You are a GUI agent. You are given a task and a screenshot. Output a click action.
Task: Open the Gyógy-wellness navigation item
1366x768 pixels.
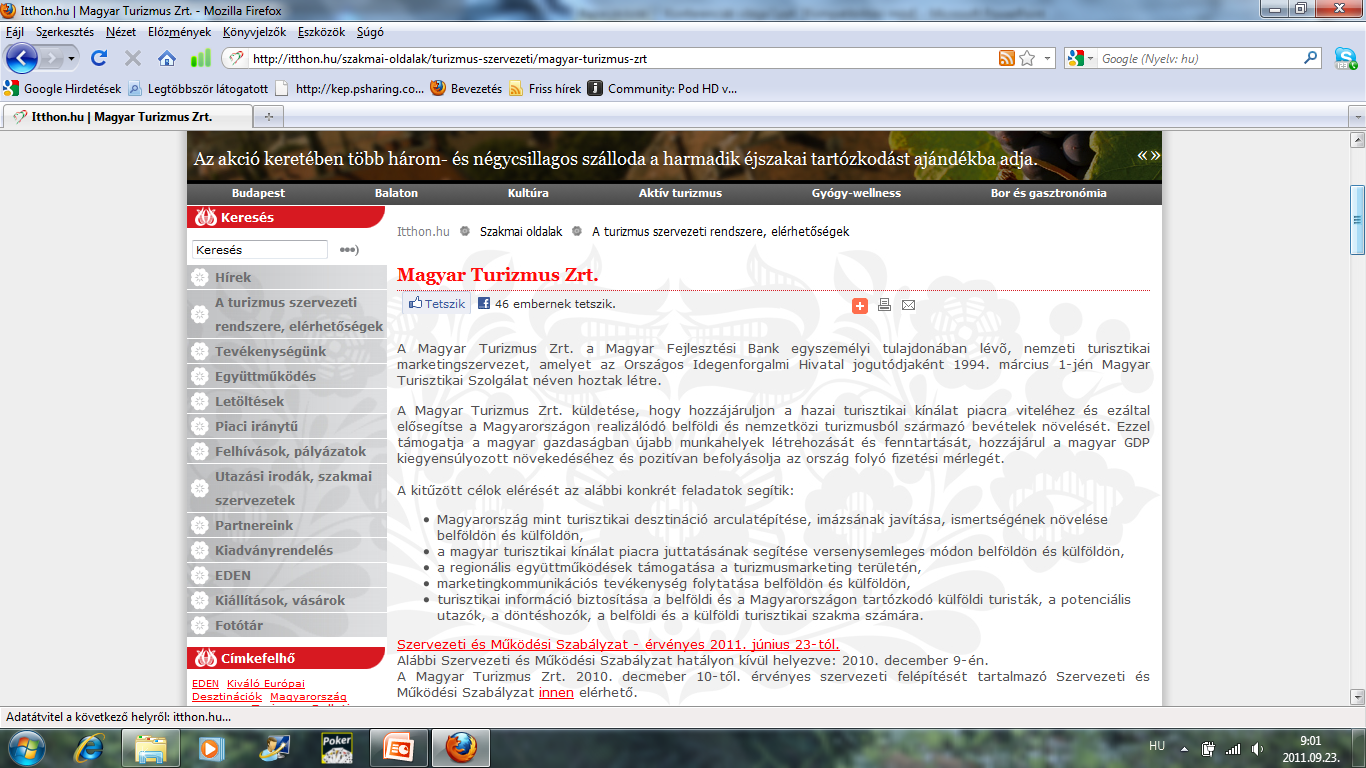856,193
